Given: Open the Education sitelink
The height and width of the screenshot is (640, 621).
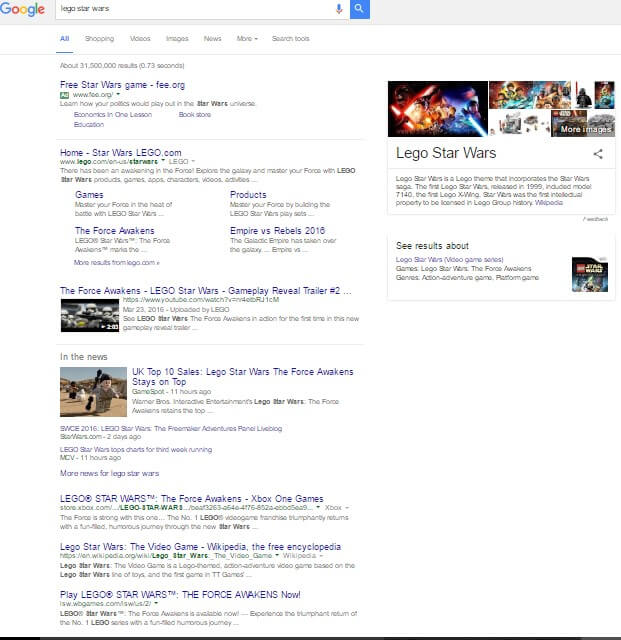Looking at the screenshot, I should (x=89, y=124).
